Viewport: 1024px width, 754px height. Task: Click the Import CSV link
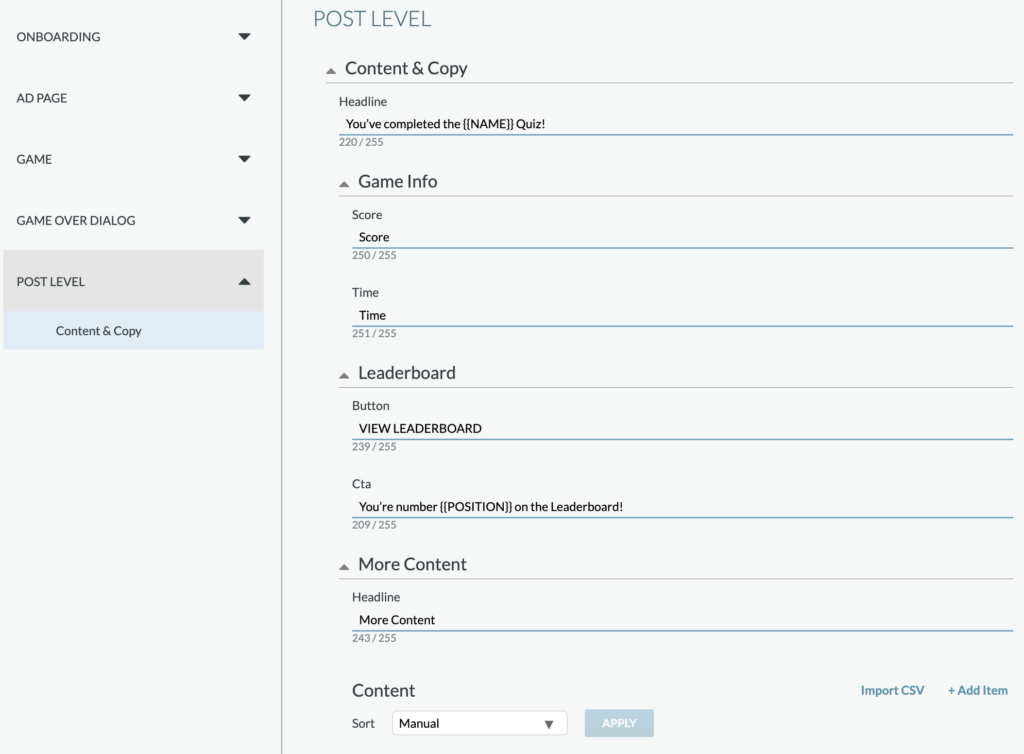(892, 690)
